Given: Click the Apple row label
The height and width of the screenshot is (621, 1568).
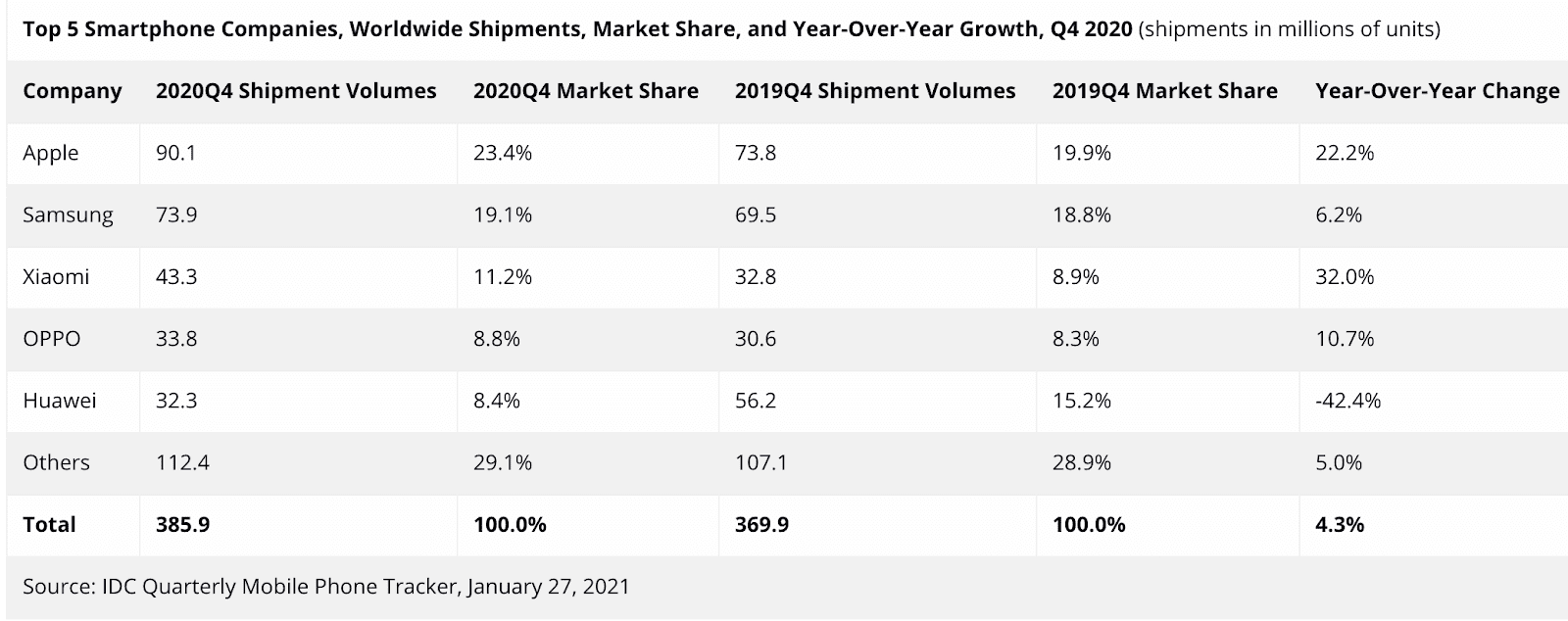Looking at the screenshot, I should (51, 153).
